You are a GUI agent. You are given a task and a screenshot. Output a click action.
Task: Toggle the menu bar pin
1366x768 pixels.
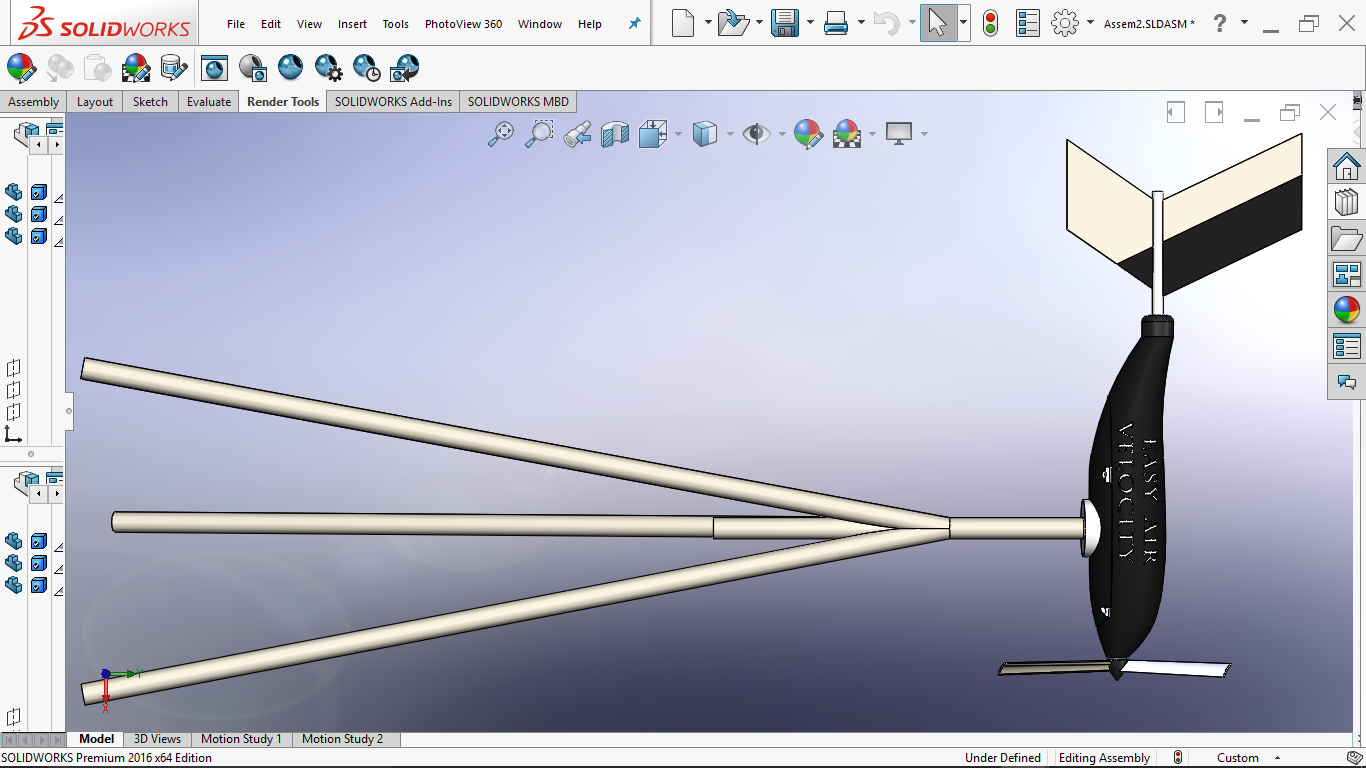coord(634,23)
